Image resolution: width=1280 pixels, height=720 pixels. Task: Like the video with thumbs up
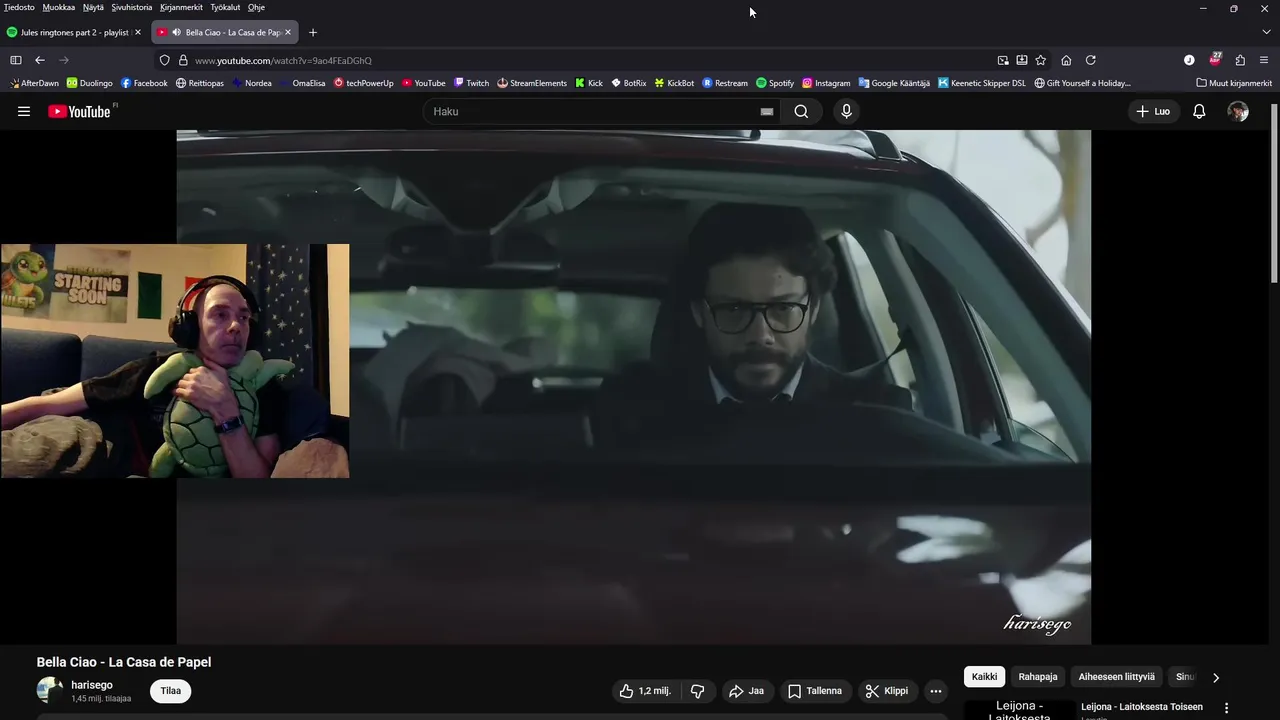pos(645,691)
